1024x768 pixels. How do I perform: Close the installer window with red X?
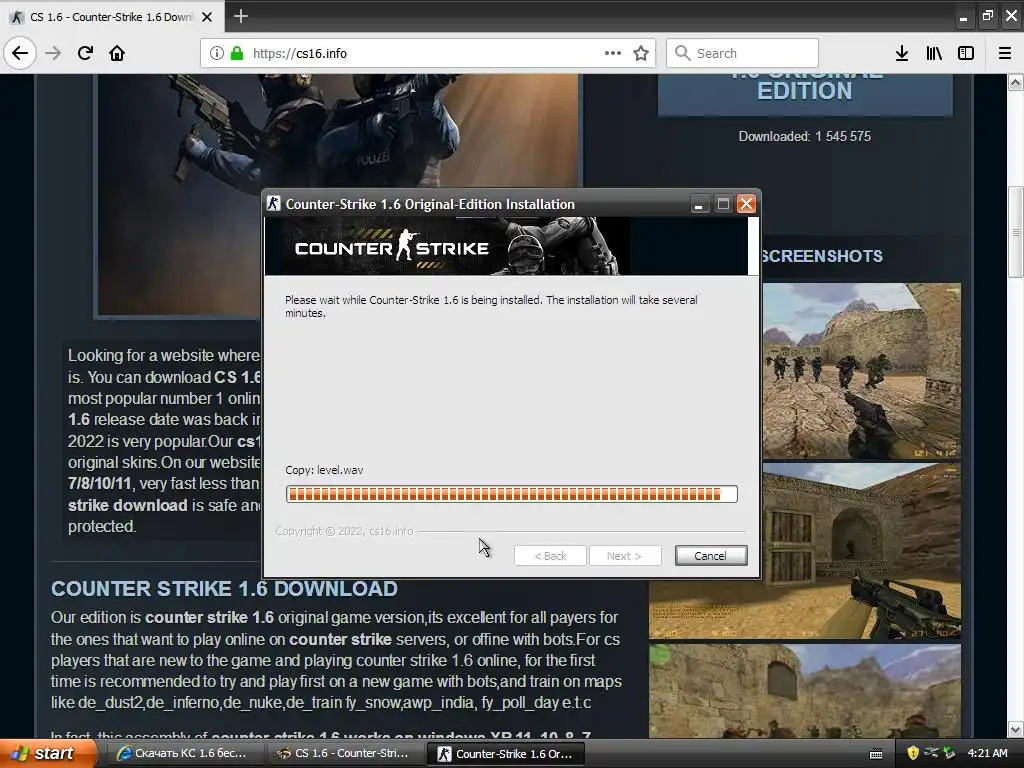click(x=746, y=204)
